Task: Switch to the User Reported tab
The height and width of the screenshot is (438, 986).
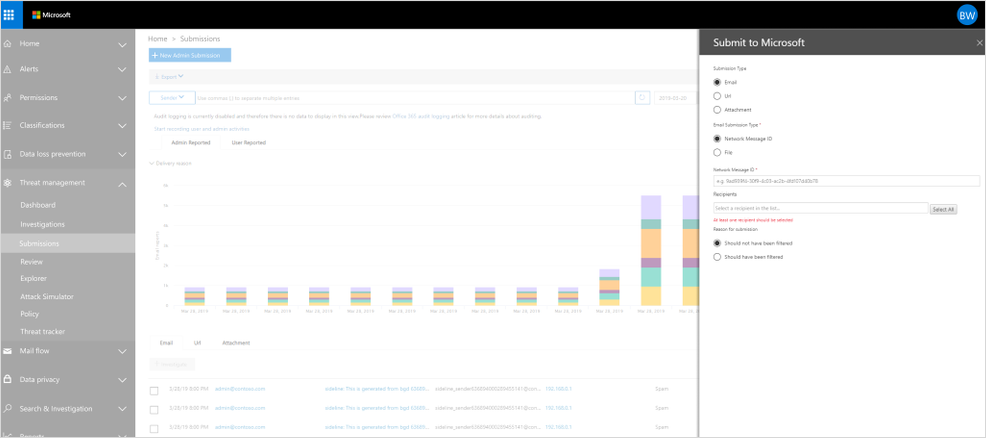Action: (x=248, y=143)
